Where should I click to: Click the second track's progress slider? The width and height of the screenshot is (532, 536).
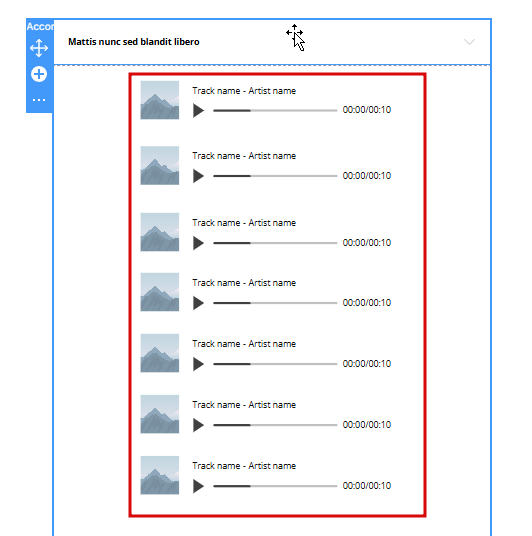[x=275, y=176]
